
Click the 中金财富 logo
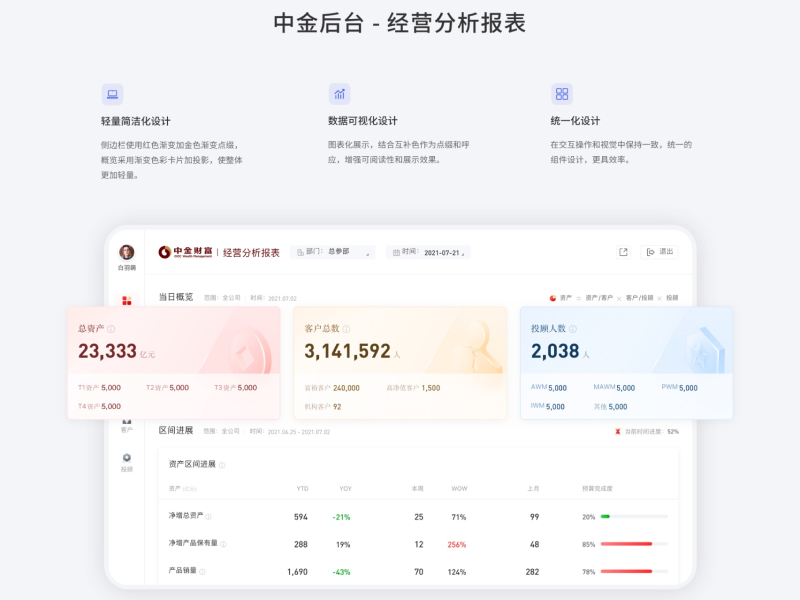coord(184,252)
